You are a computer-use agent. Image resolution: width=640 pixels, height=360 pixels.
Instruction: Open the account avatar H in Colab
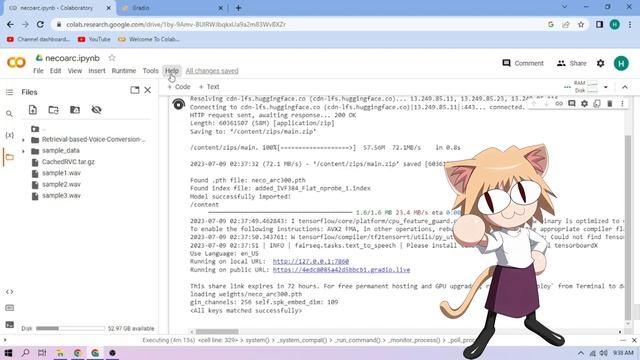621,63
